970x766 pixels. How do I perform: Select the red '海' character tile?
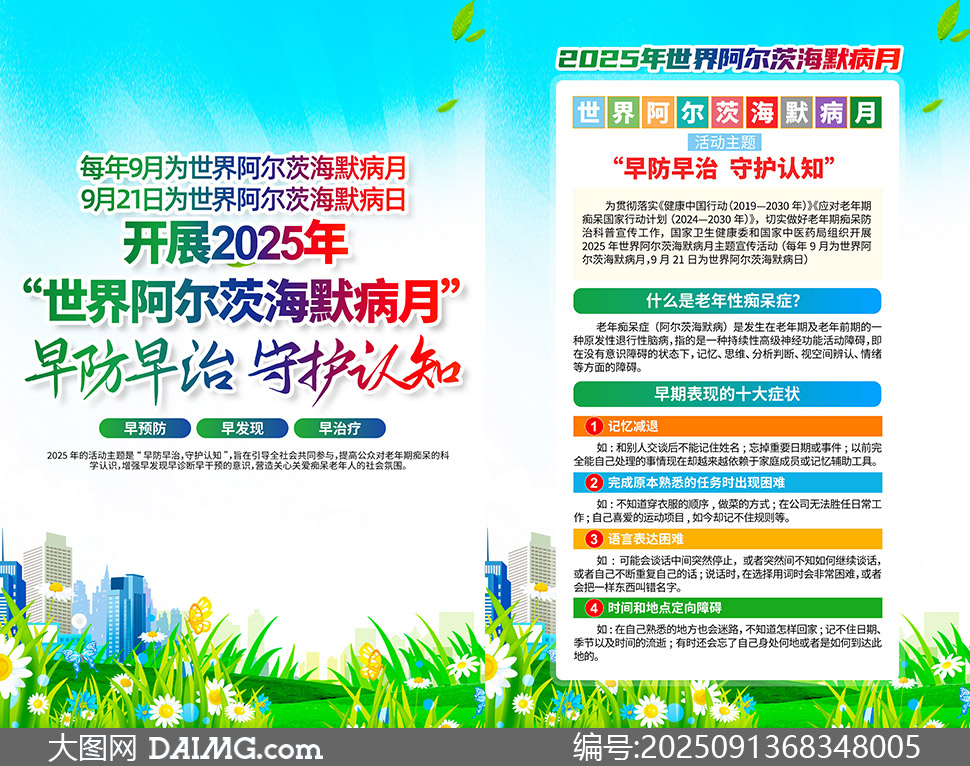[x=762, y=113]
